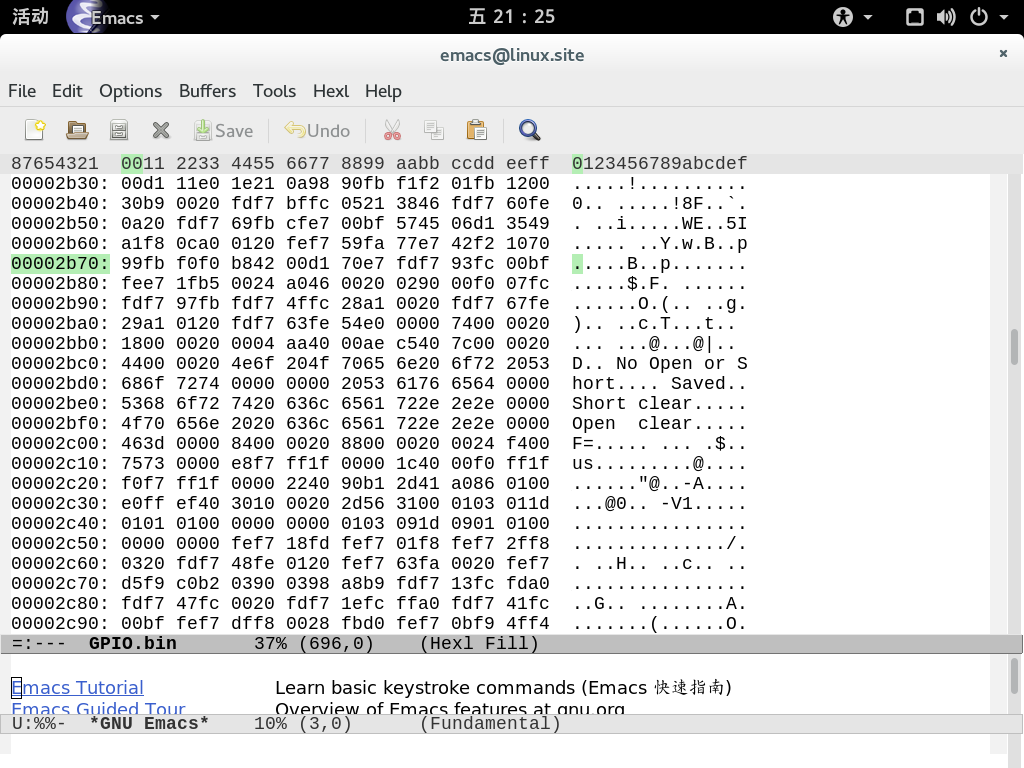
Task: Click the highlighted address 00002b70:
Action: tap(60, 264)
